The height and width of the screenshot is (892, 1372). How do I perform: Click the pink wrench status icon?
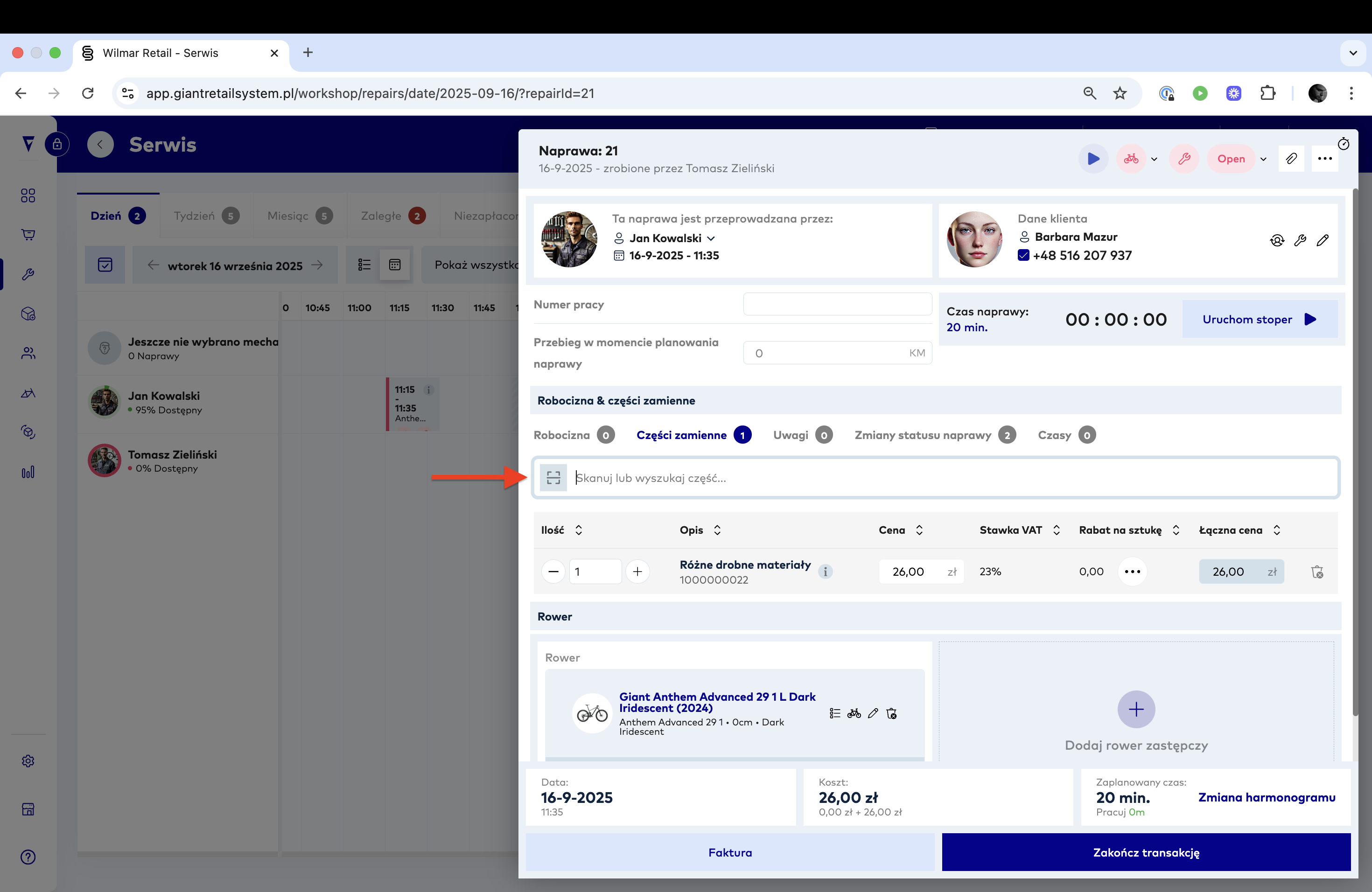pyautogui.click(x=1184, y=159)
